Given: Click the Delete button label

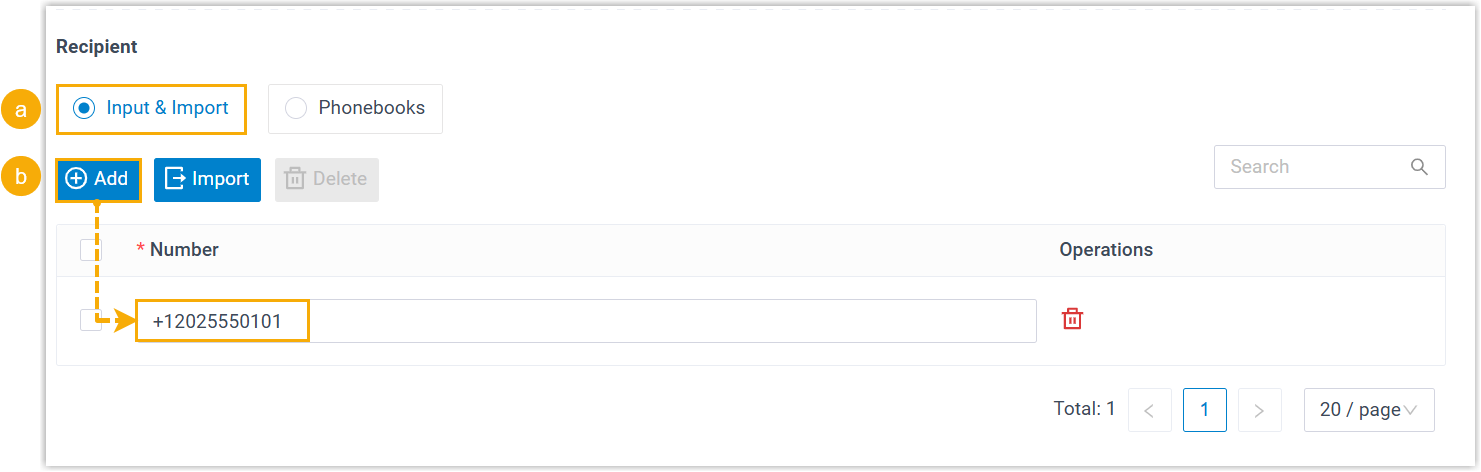Looking at the screenshot, I should pyautogui.click(x=339, y=179).
